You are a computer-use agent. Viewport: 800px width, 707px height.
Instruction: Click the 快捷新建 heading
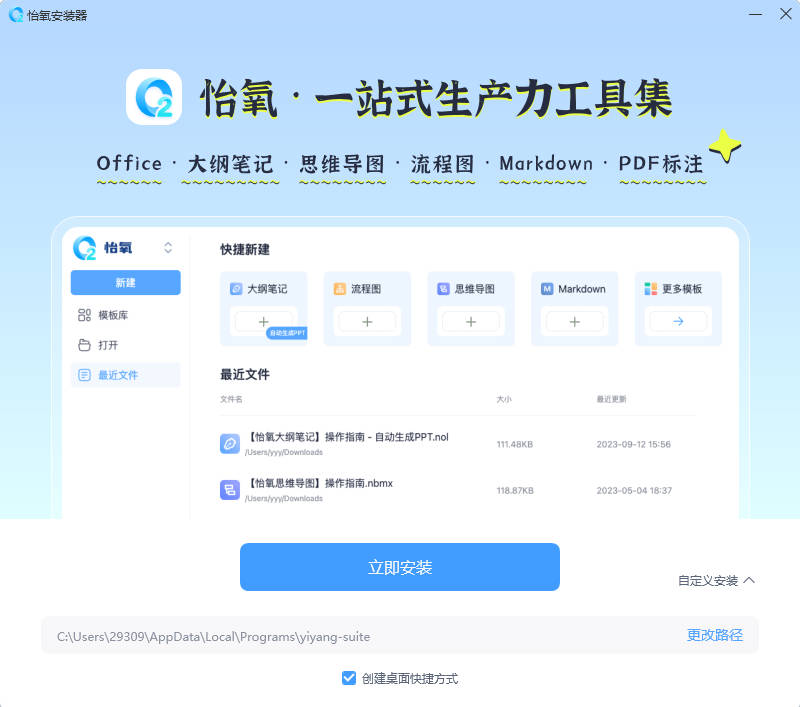245,249
